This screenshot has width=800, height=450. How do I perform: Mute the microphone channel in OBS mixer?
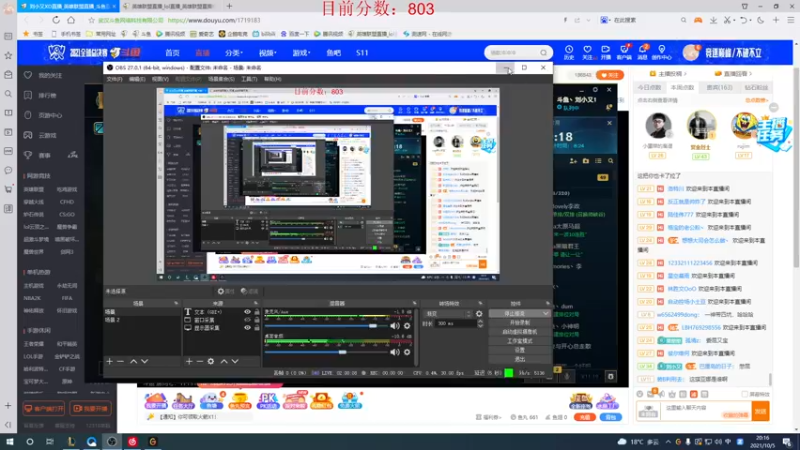click(395, 326)
